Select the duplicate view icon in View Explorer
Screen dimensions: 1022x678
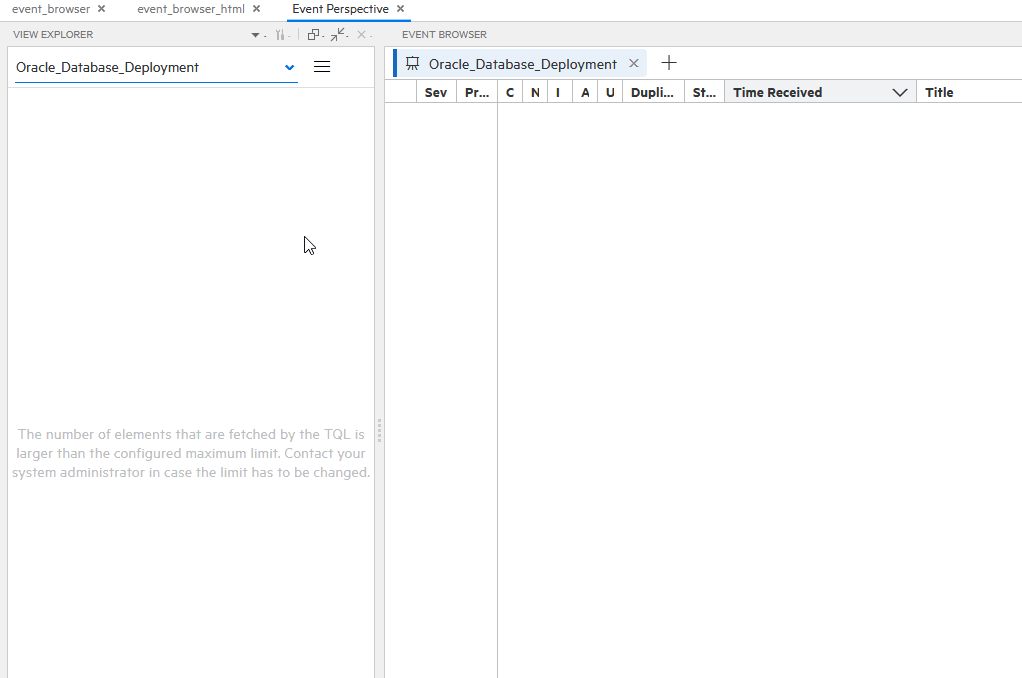pos(313,34)
